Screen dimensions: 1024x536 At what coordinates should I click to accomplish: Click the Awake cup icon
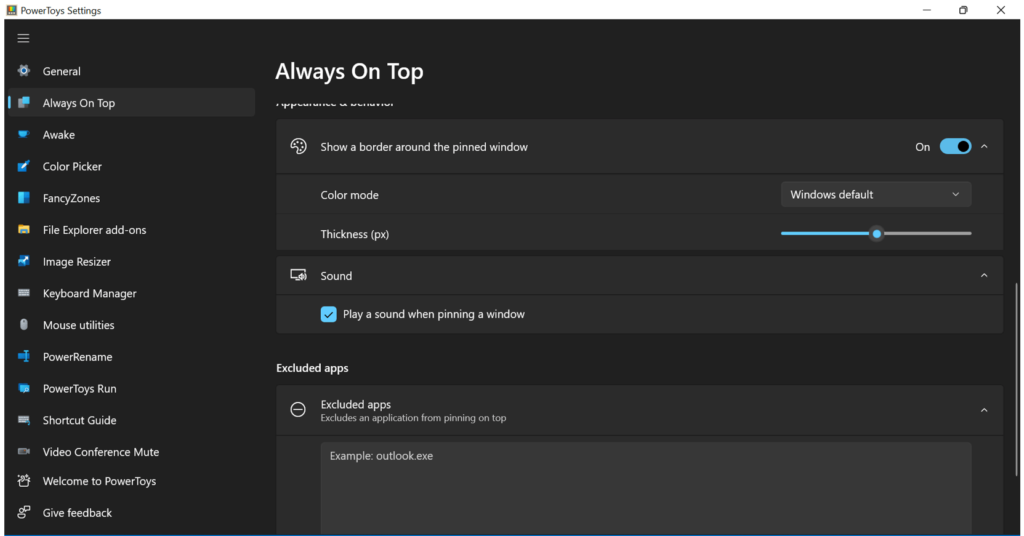coord(24,134)
